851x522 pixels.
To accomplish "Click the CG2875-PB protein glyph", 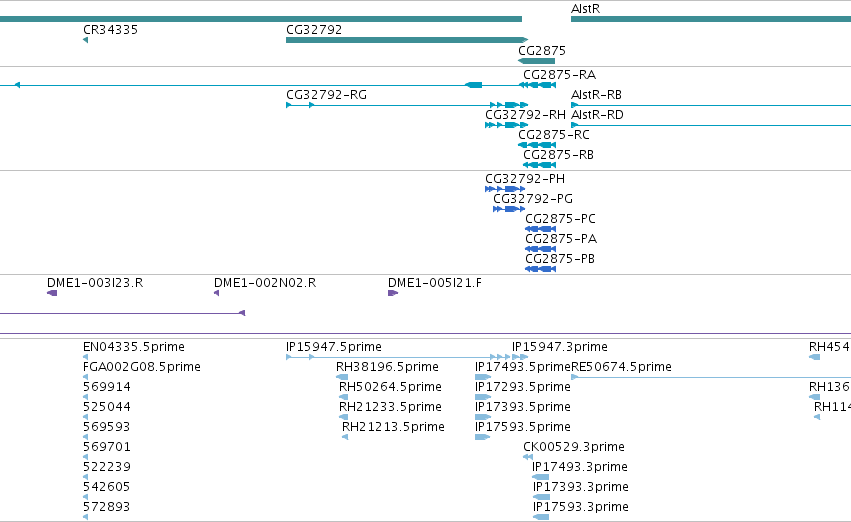I will 541,269.
